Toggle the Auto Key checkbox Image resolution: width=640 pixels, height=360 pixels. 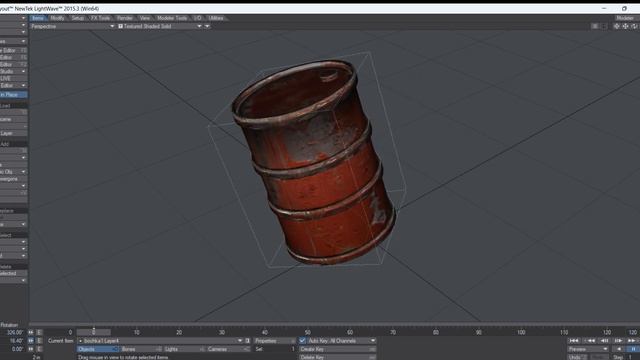point(302,340)
